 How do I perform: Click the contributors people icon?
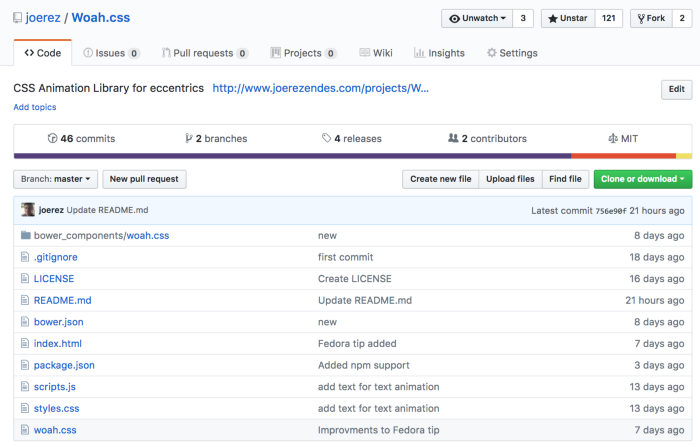(x=453, y=138)
